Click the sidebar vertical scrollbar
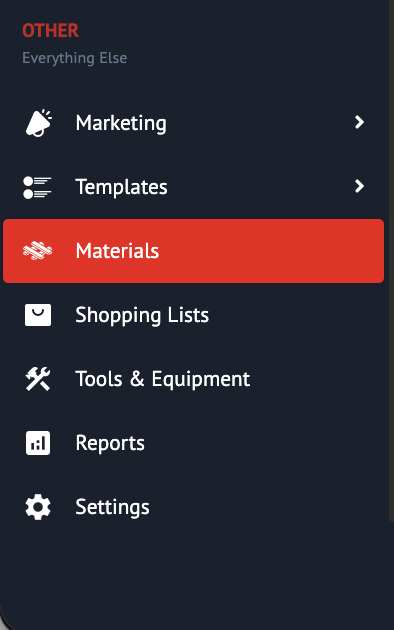This screenshot has width=394, height=630. [392, 261]
